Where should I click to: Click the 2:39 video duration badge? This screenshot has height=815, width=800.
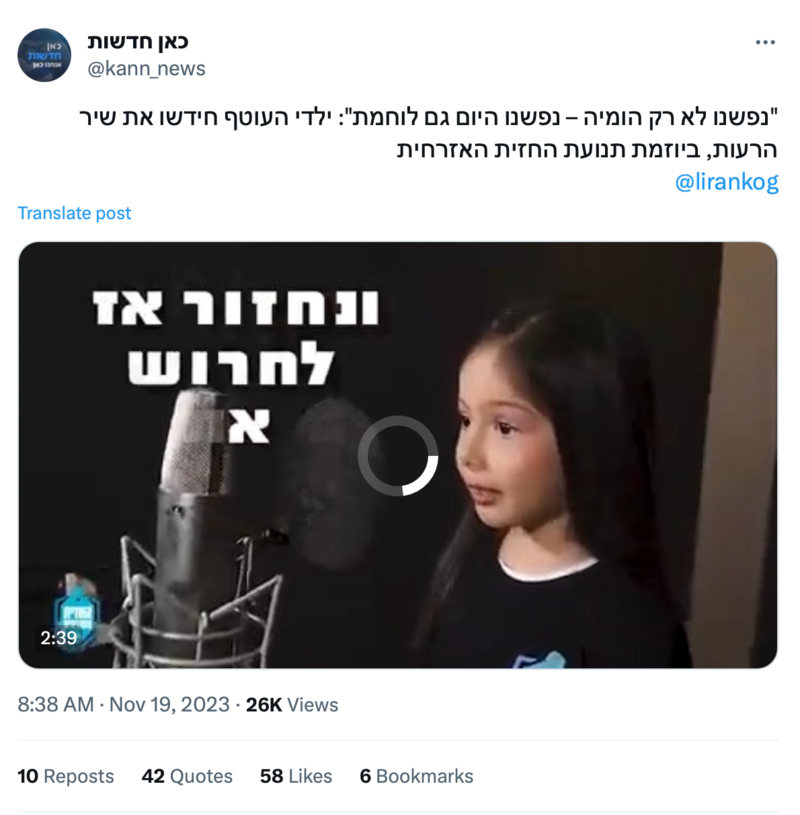(59, 638)
